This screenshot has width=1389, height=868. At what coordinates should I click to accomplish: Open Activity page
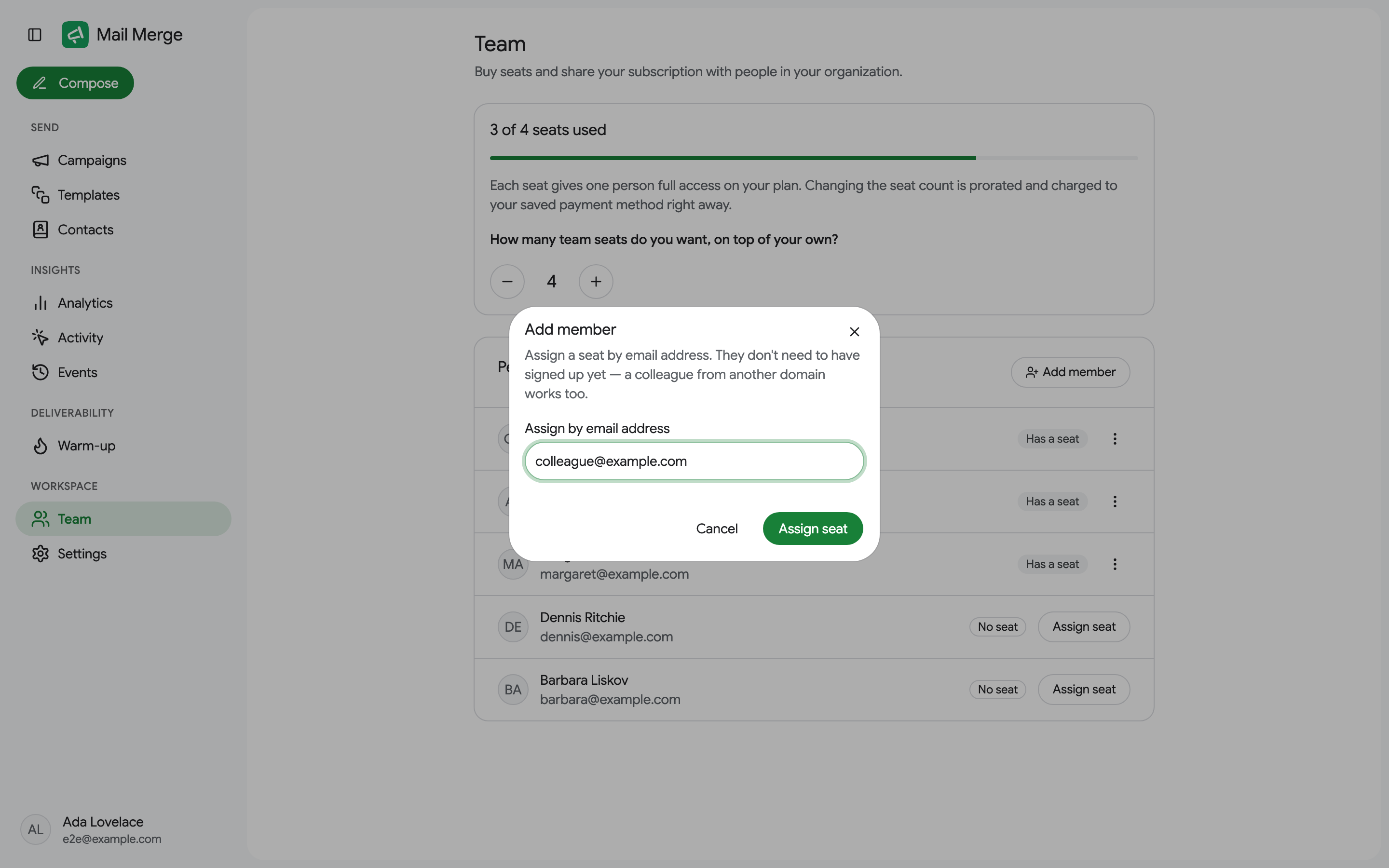(x=123, y=338)
